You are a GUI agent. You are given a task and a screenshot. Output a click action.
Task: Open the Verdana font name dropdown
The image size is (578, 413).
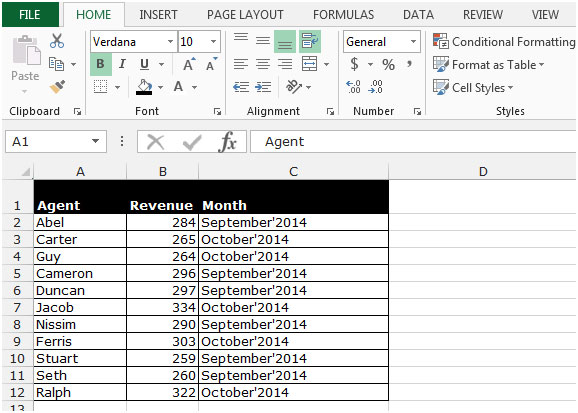170,42
